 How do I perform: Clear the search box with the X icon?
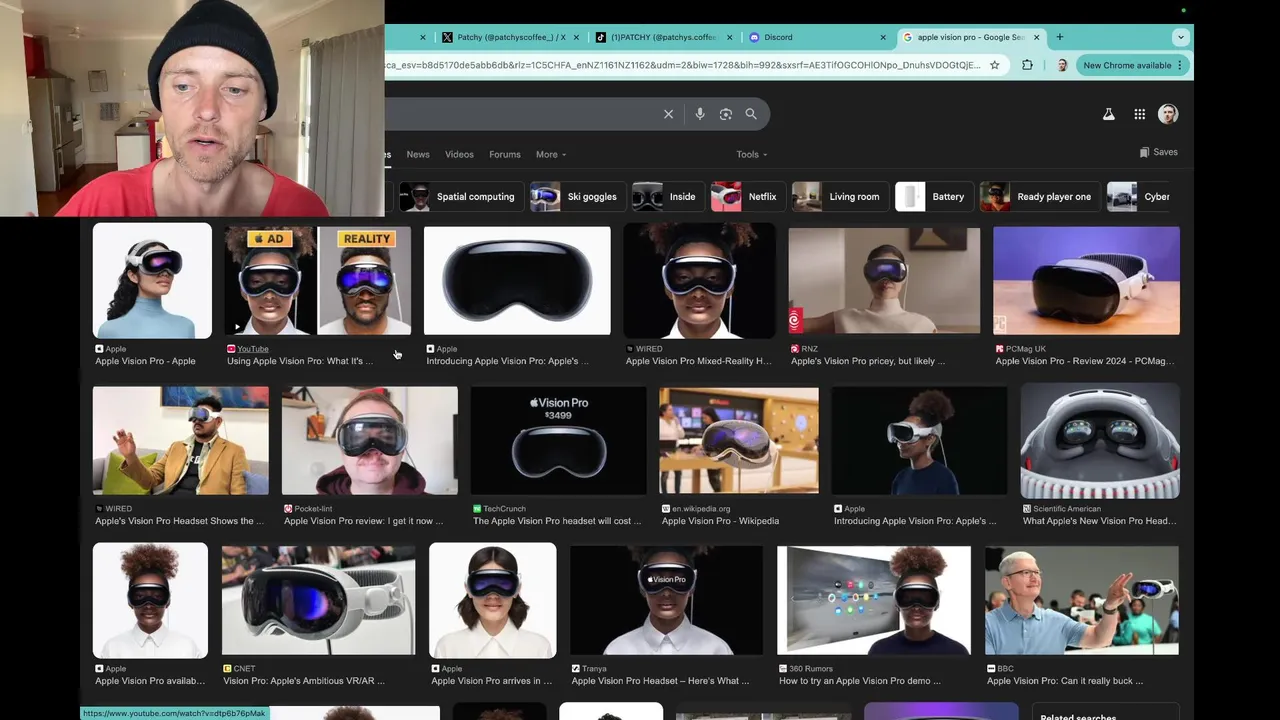pyautogui.click(x=668, y=114)
